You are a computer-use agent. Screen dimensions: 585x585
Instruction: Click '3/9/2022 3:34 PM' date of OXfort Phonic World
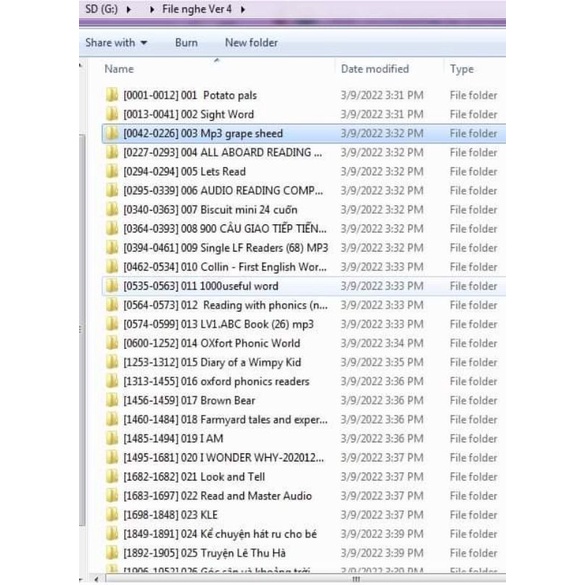coord(382,343)
